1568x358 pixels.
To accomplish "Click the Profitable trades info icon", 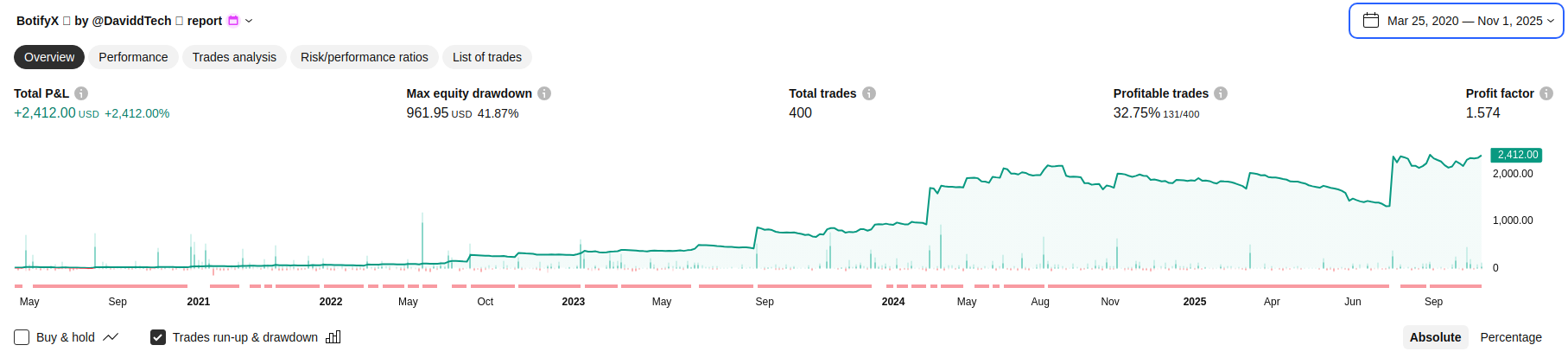I will (x=1221, y=93).
